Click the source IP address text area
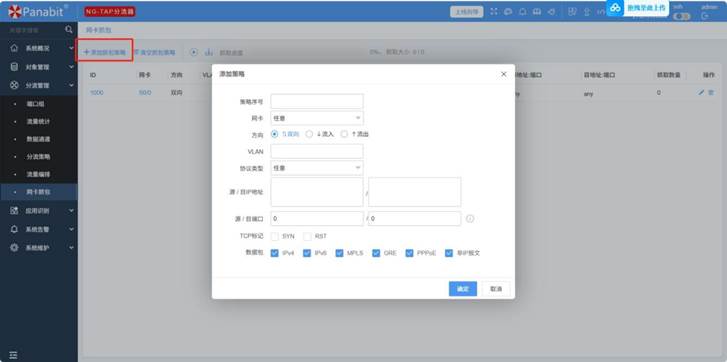The image size is (727, 362). [x=317, y=191]
